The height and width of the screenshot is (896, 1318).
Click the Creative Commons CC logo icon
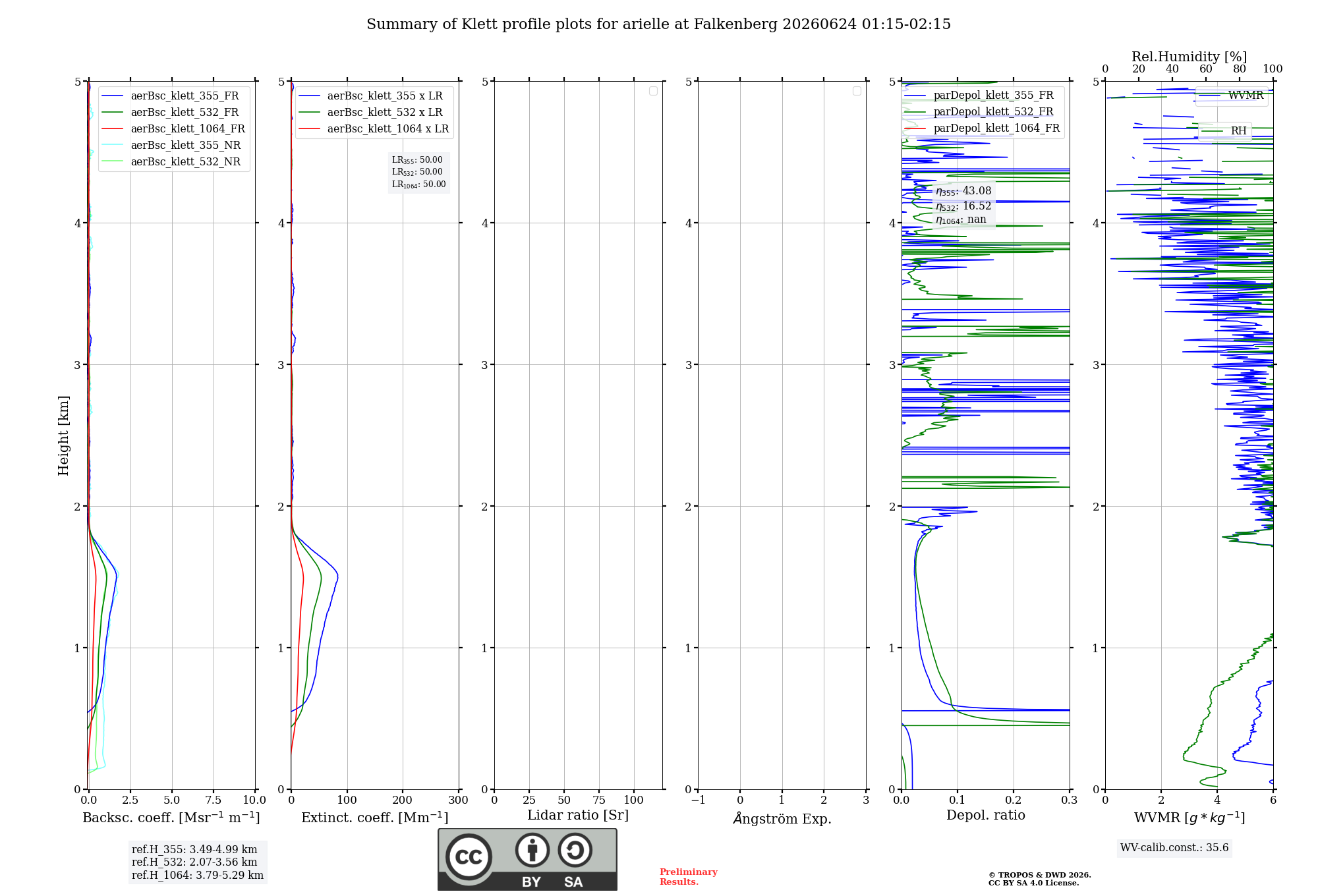[x=469, y=856]
